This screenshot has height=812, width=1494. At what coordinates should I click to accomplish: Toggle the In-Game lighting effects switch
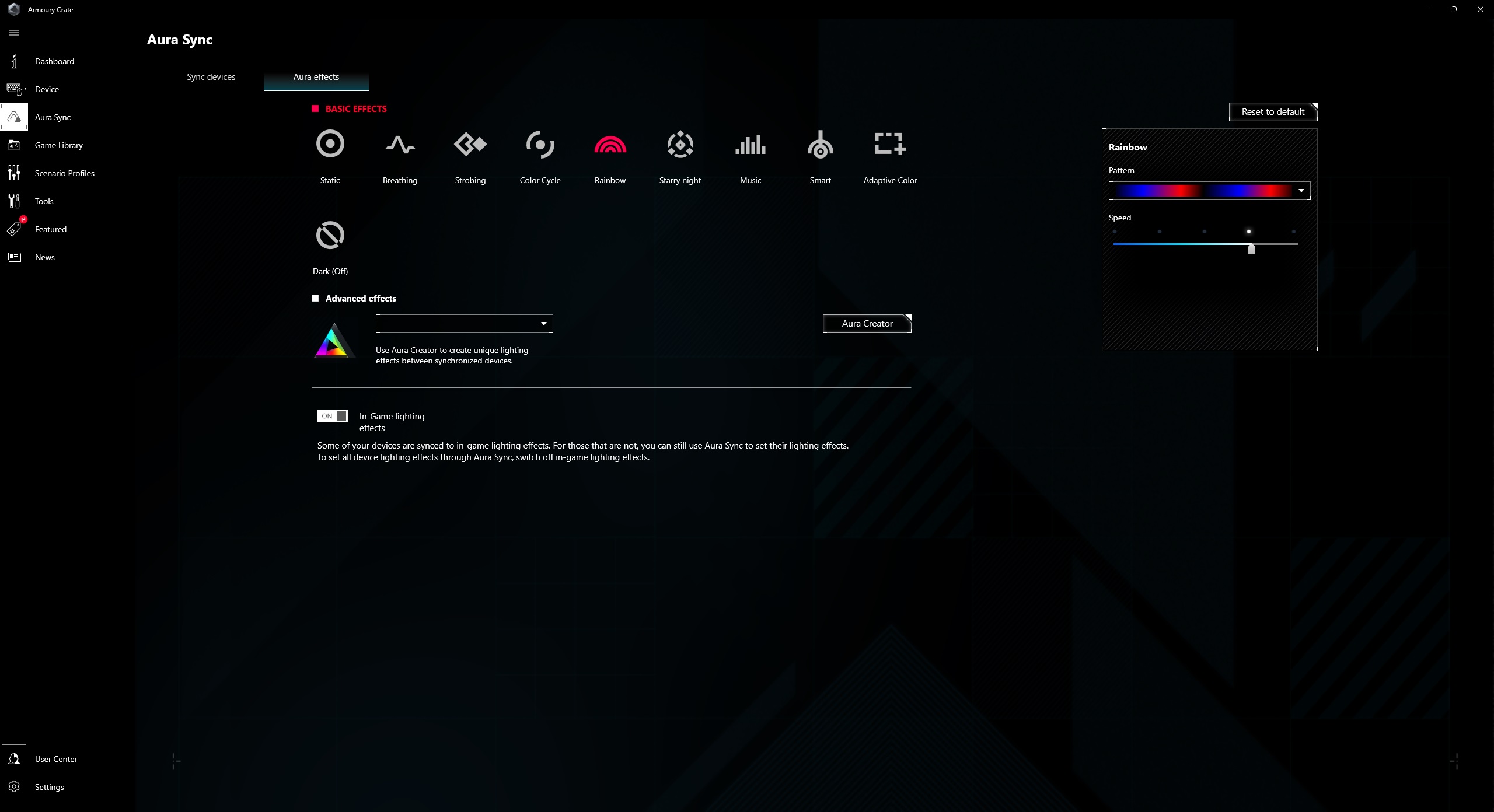click(x=333, y=416)
